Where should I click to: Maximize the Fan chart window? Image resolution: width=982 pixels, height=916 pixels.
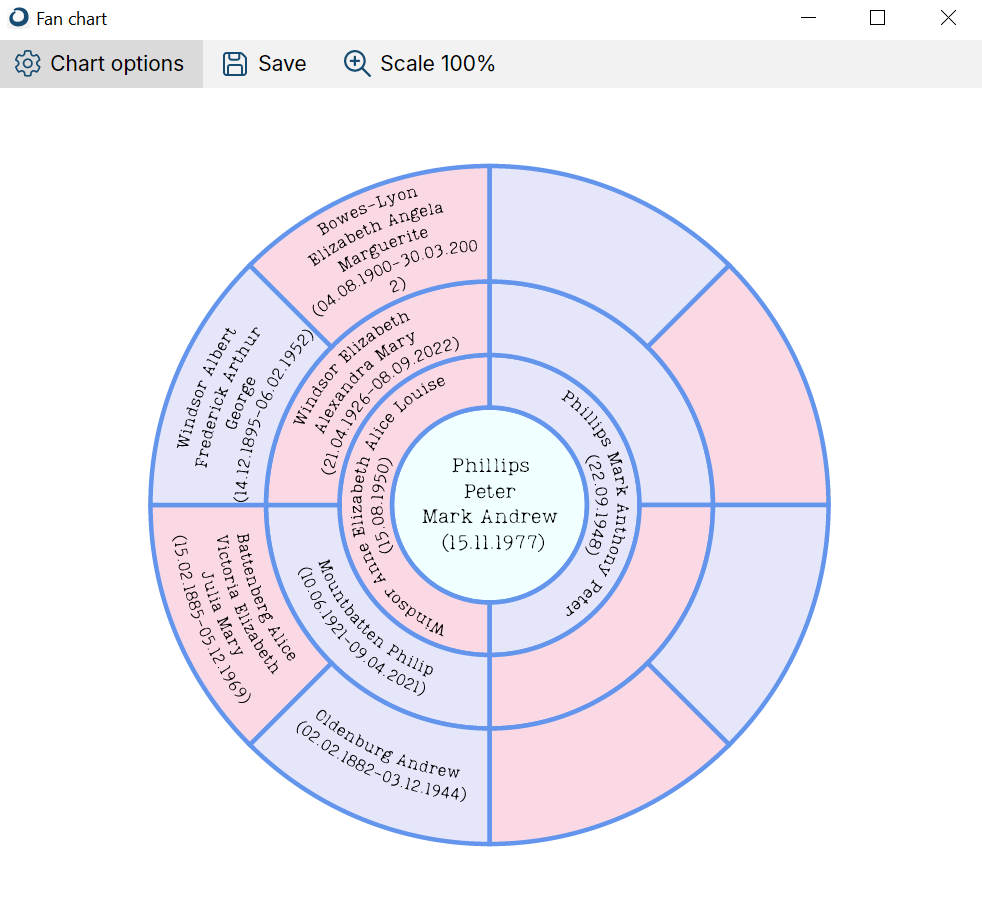coord(877,18)
